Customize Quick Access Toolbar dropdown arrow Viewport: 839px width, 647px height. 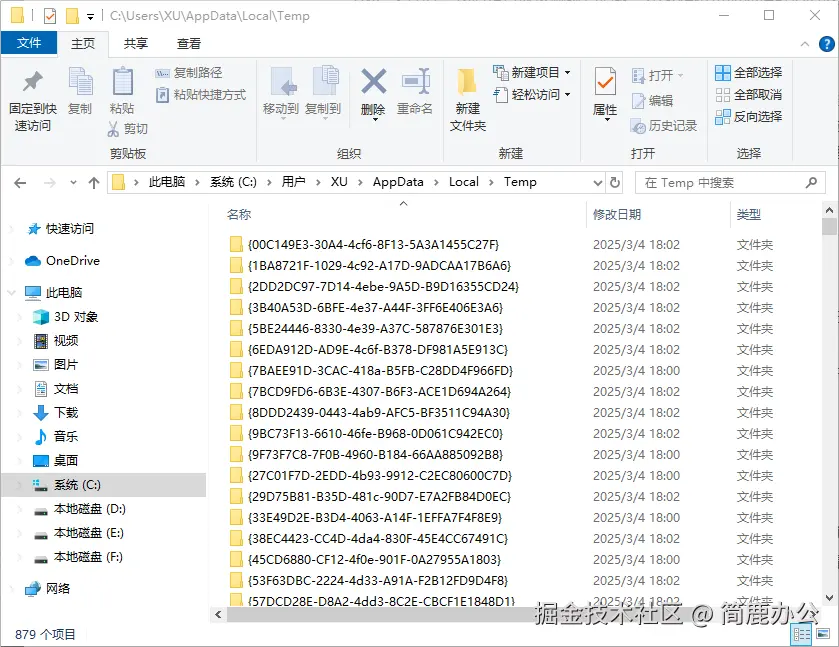pos(90,17)
